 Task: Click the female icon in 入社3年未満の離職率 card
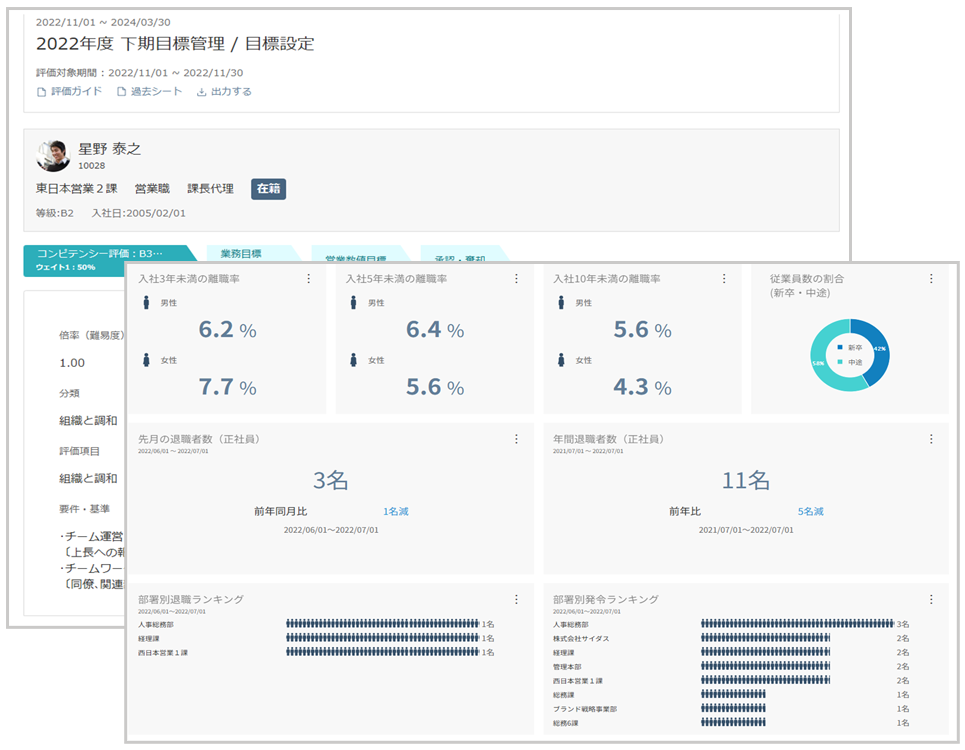point(144,360)
